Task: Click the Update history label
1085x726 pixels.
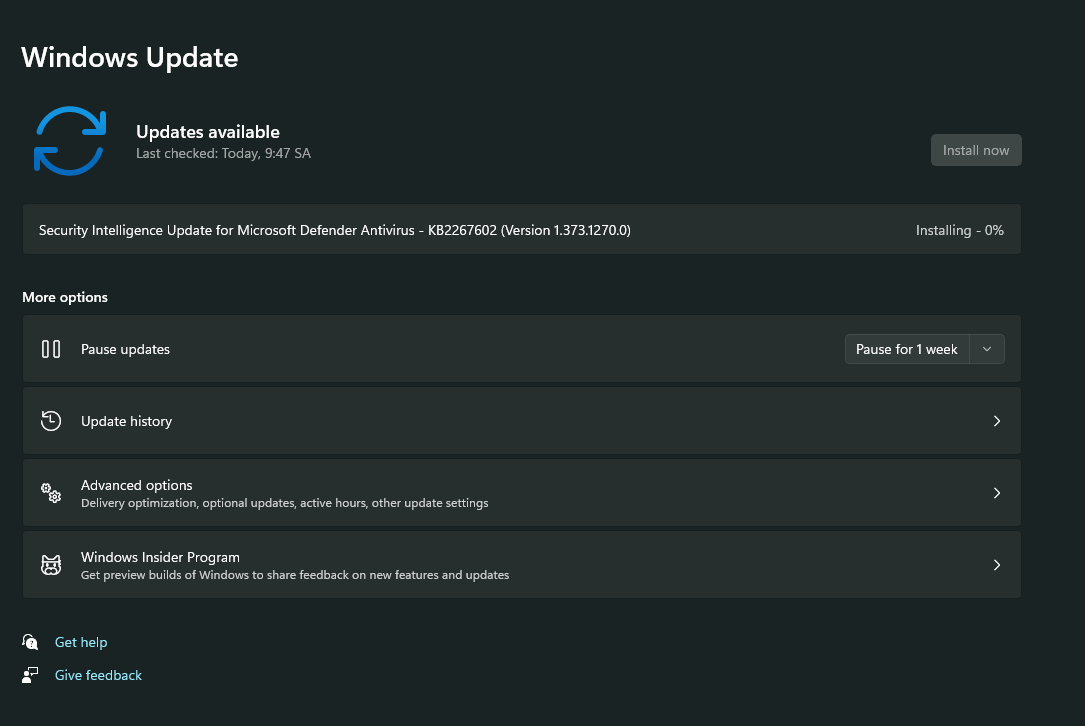Action: click(x=127, y=421)
